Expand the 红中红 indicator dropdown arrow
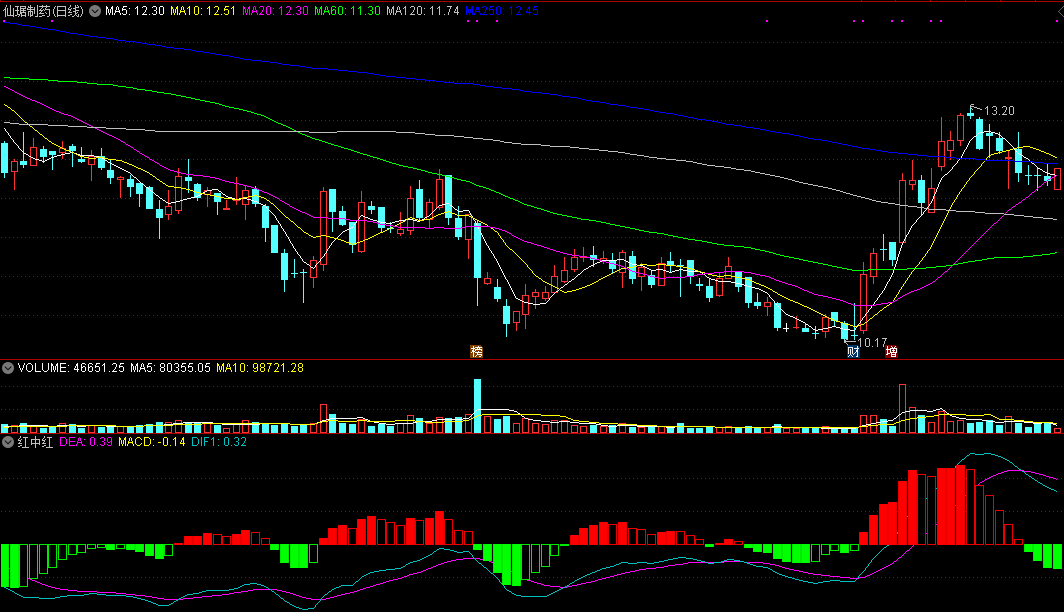1064x612 pixels. pos(8,442)
